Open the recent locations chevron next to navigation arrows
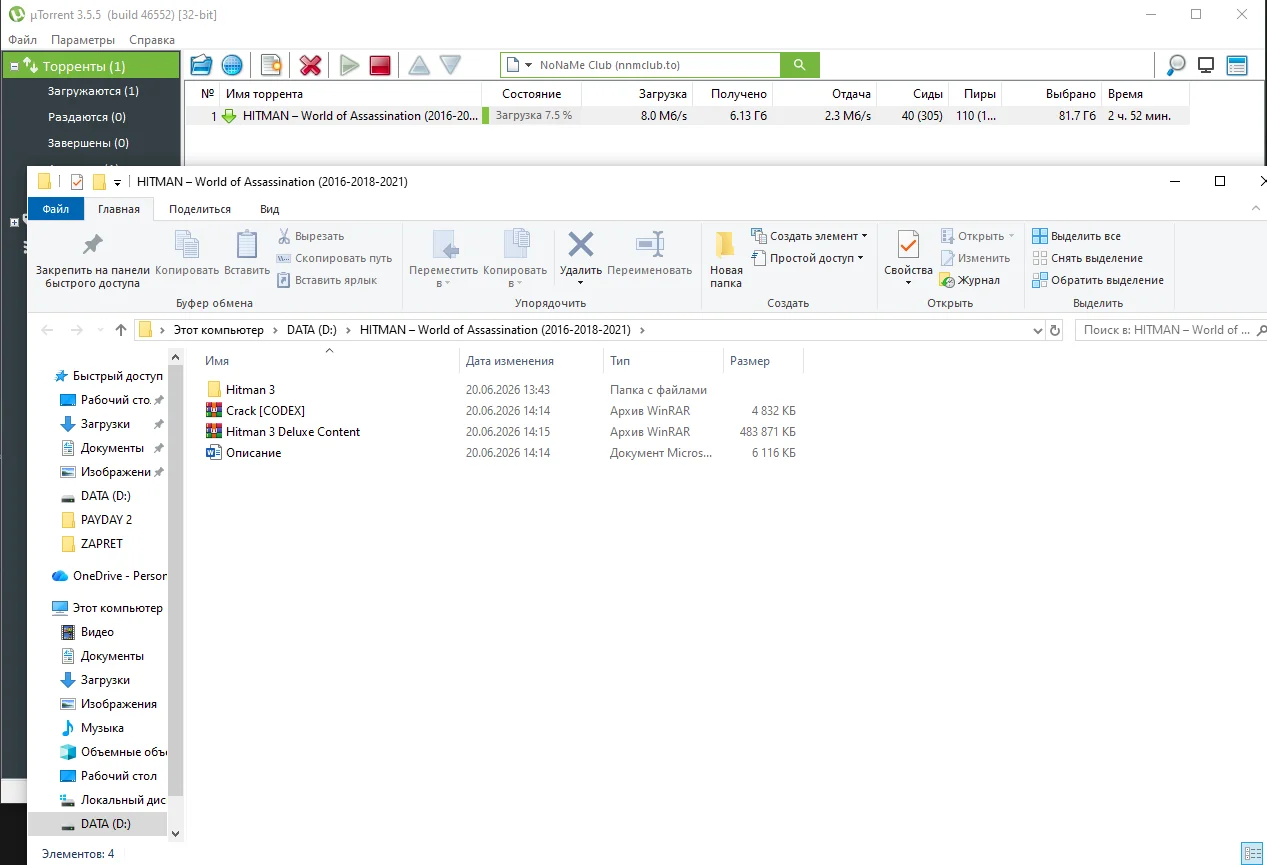Screen dimensions: 1267x865 pos(100,330)
